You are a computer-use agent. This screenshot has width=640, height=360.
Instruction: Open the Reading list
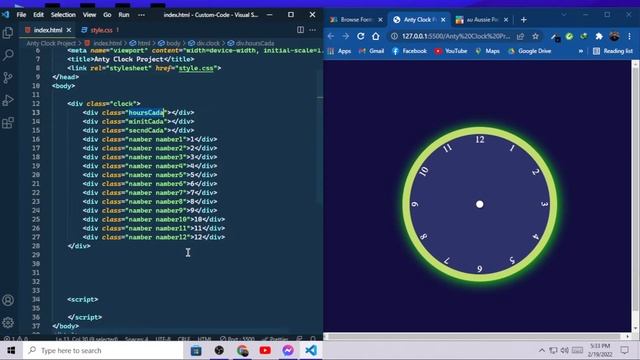point(613,51)
